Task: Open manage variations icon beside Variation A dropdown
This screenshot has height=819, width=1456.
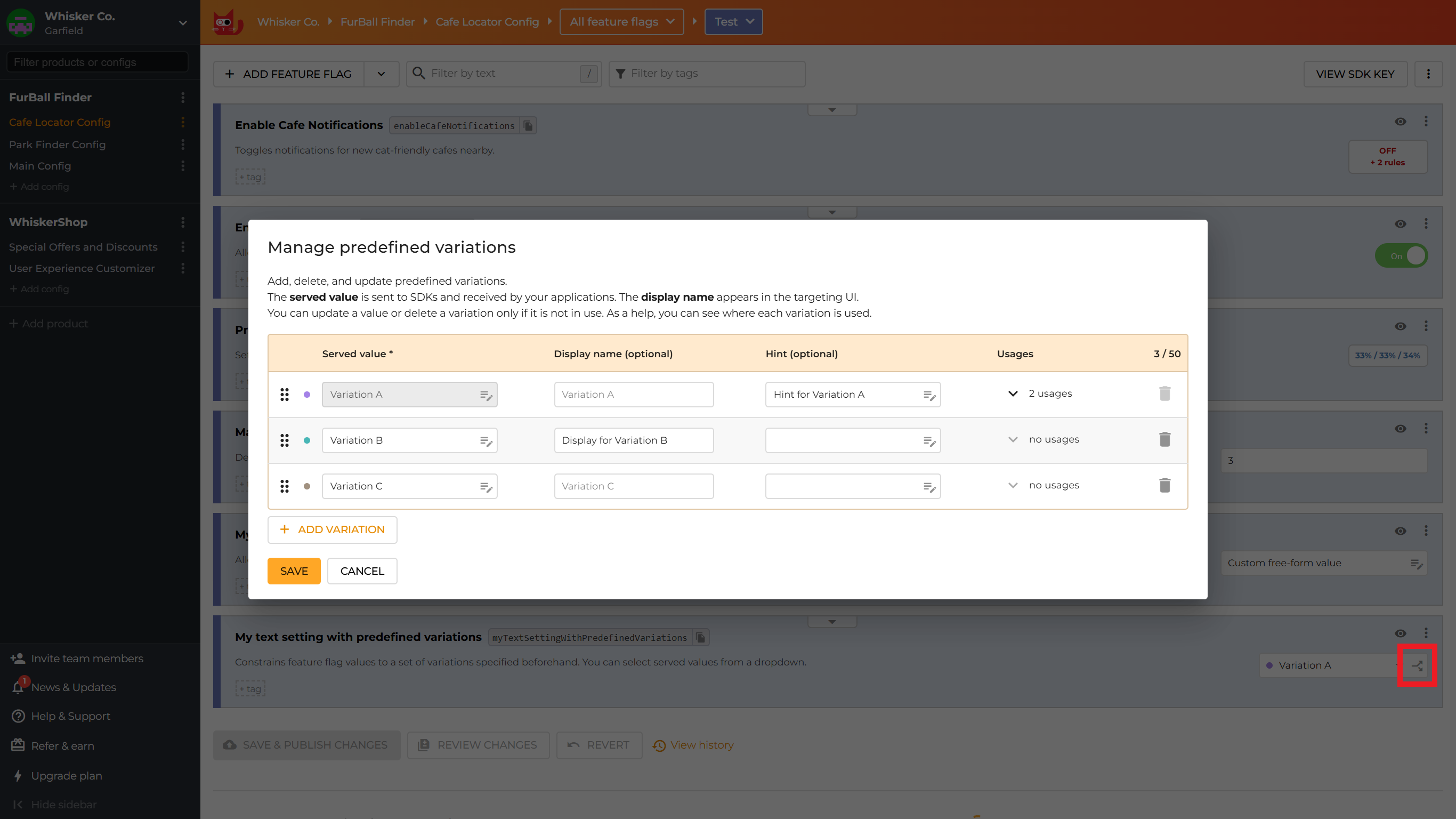Action: point(1417,665)
